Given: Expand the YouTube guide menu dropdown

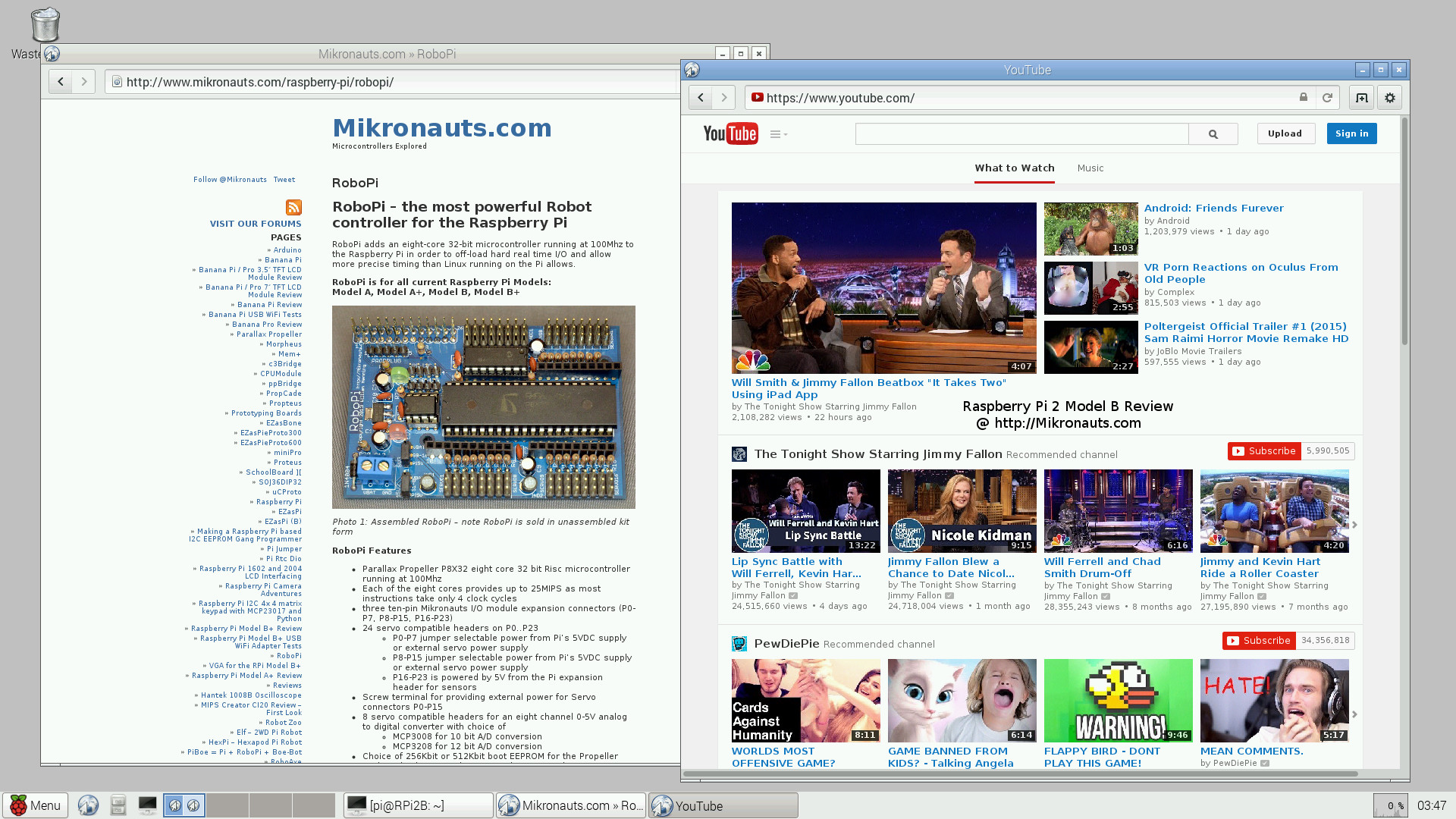Looking at the screenshot, I should 779,134.
